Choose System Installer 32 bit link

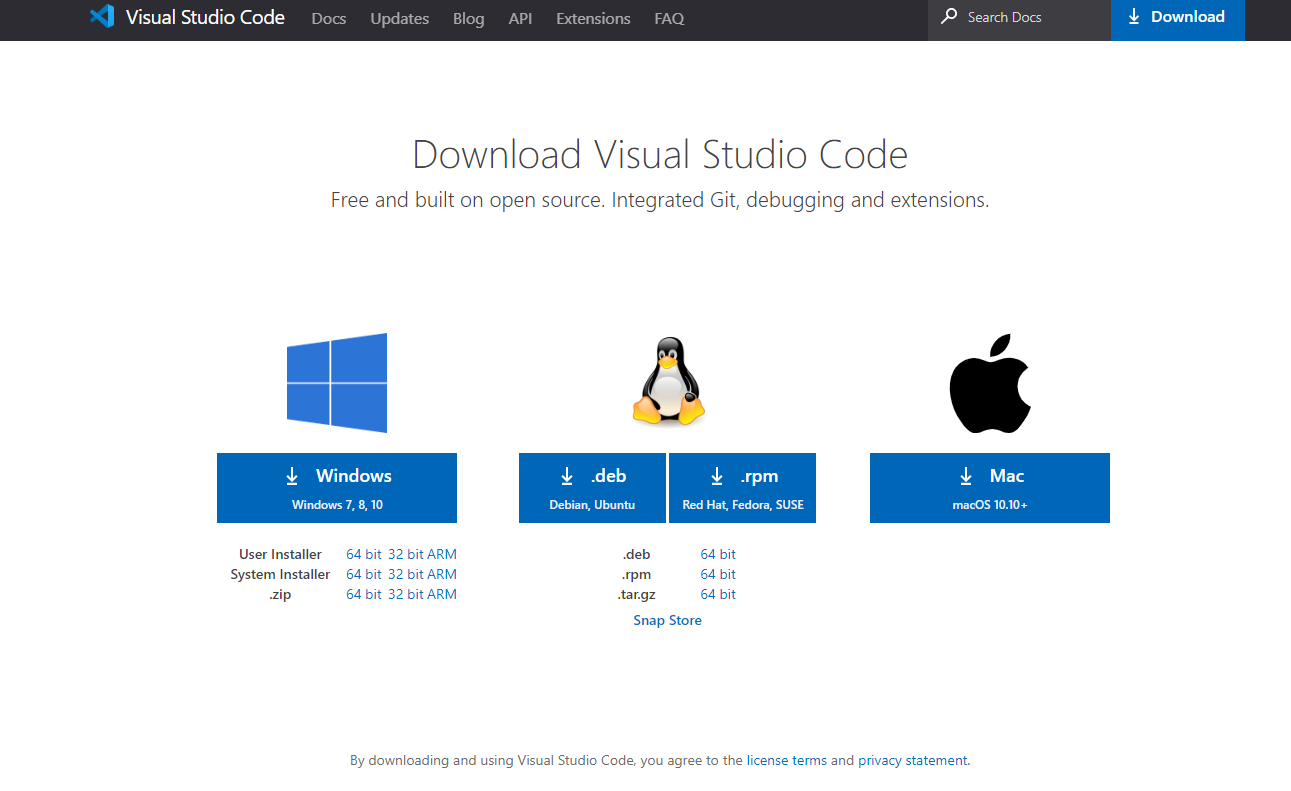pos(406,574)
